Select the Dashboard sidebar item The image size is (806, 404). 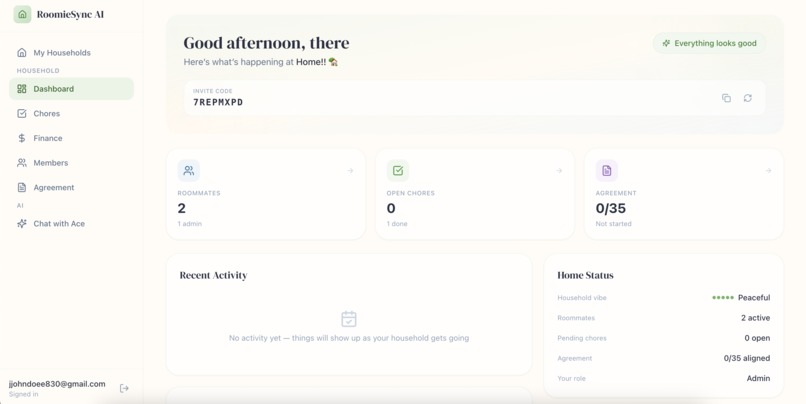click(71, 89)
